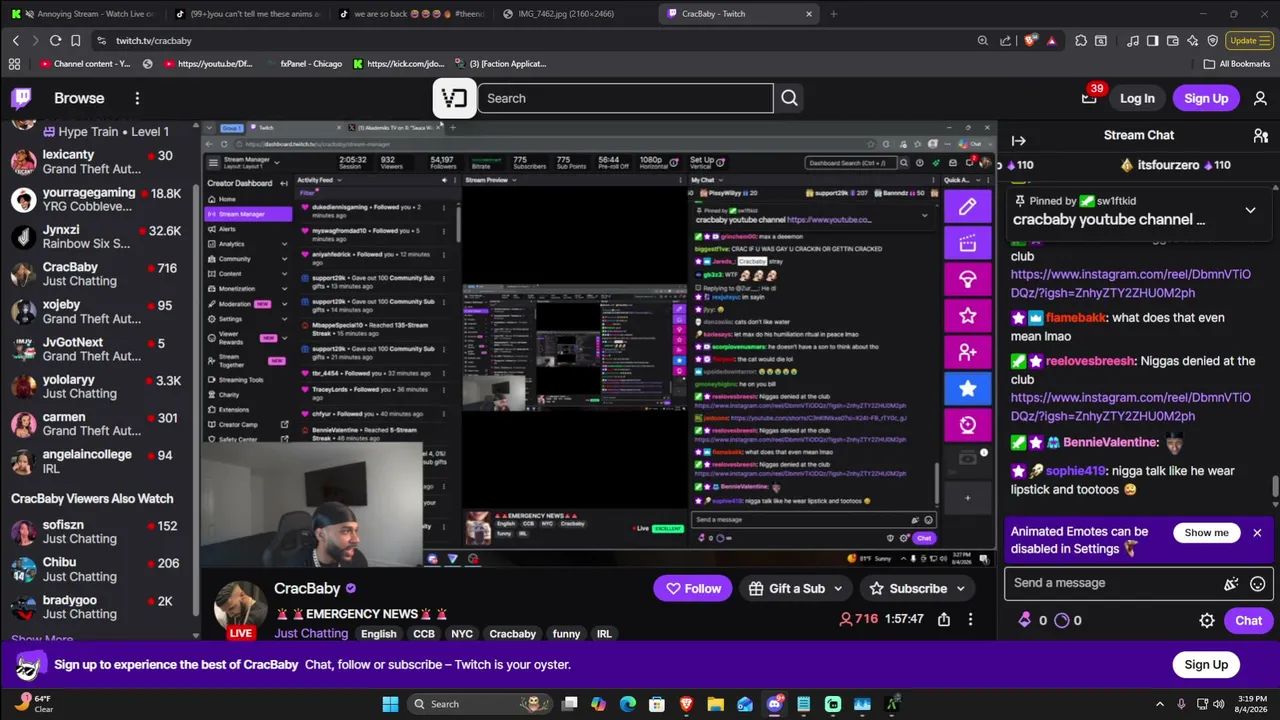1280x720 pixels.
Task: Open flamebakk's profile from chat
Action: coord(1076,318)
